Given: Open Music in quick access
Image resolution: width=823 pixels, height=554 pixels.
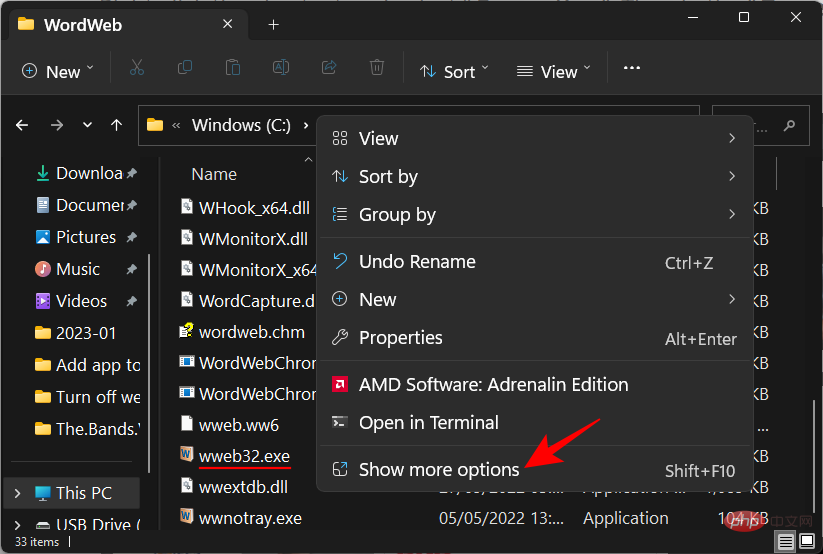Looking at the screenshot, I should (x=88, y=269).
